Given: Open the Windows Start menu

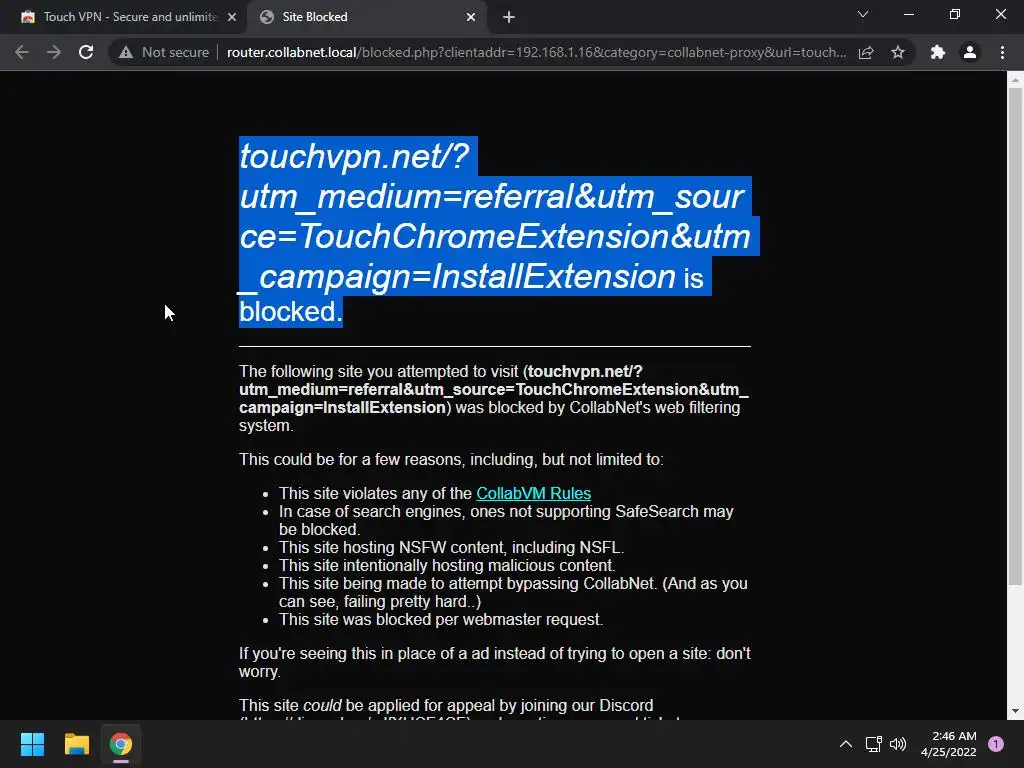Looking at the screenshot, I should tap(32, 744).
